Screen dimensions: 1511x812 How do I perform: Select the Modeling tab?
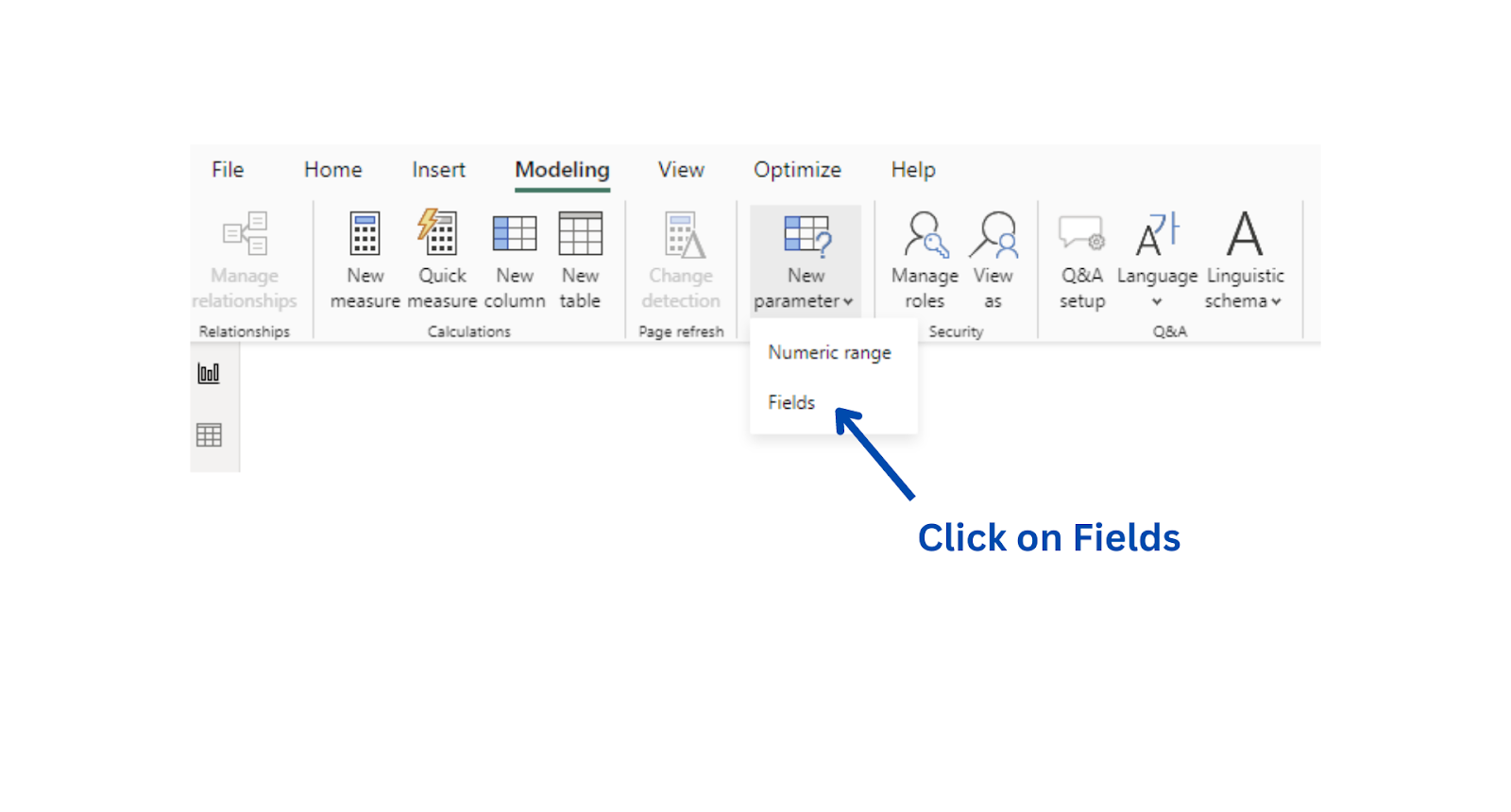click(562, 170)
